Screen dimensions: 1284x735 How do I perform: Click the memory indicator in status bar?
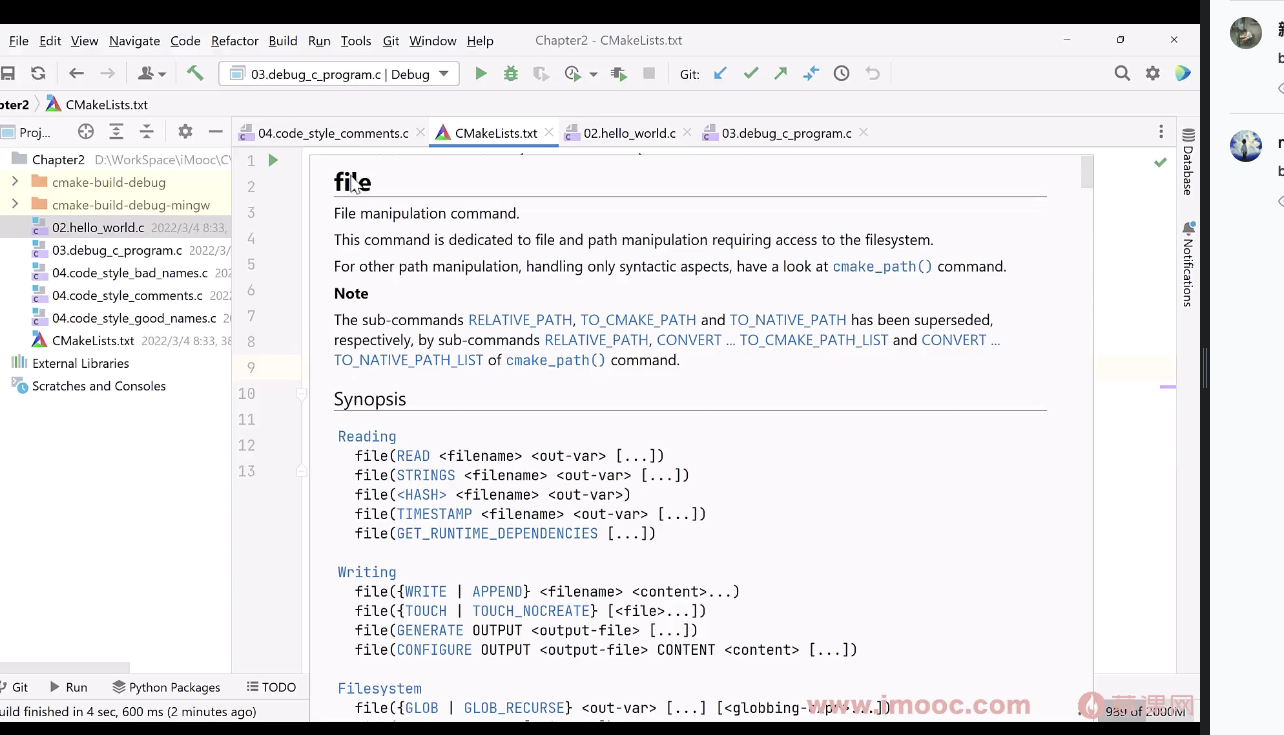pos(1143,711)
